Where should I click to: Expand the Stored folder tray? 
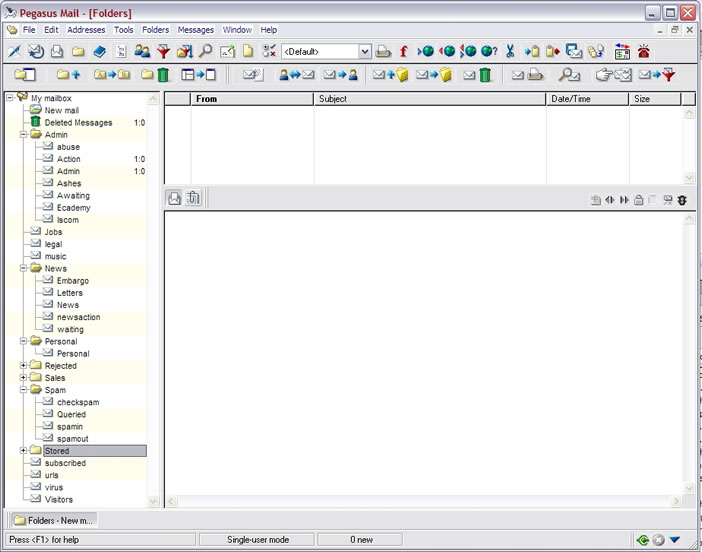point(23,451)
